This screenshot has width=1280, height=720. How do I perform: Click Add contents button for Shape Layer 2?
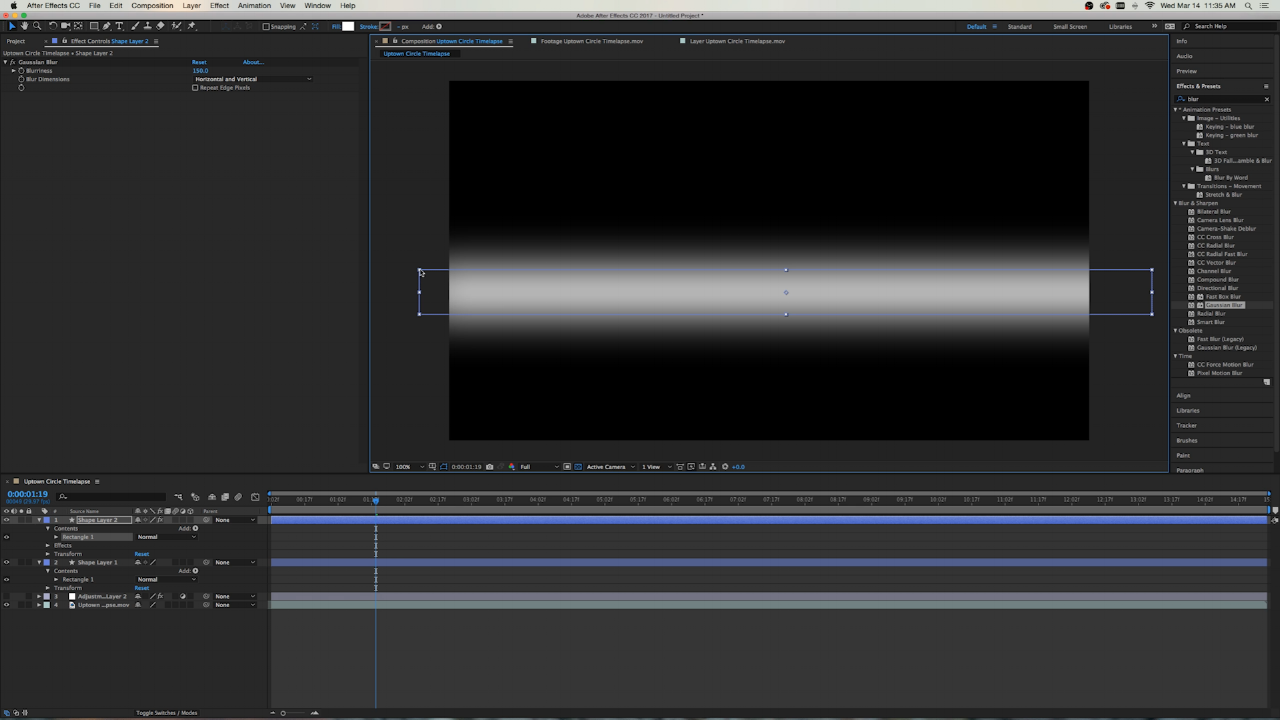pyautogui.click(x=195, y=528)
